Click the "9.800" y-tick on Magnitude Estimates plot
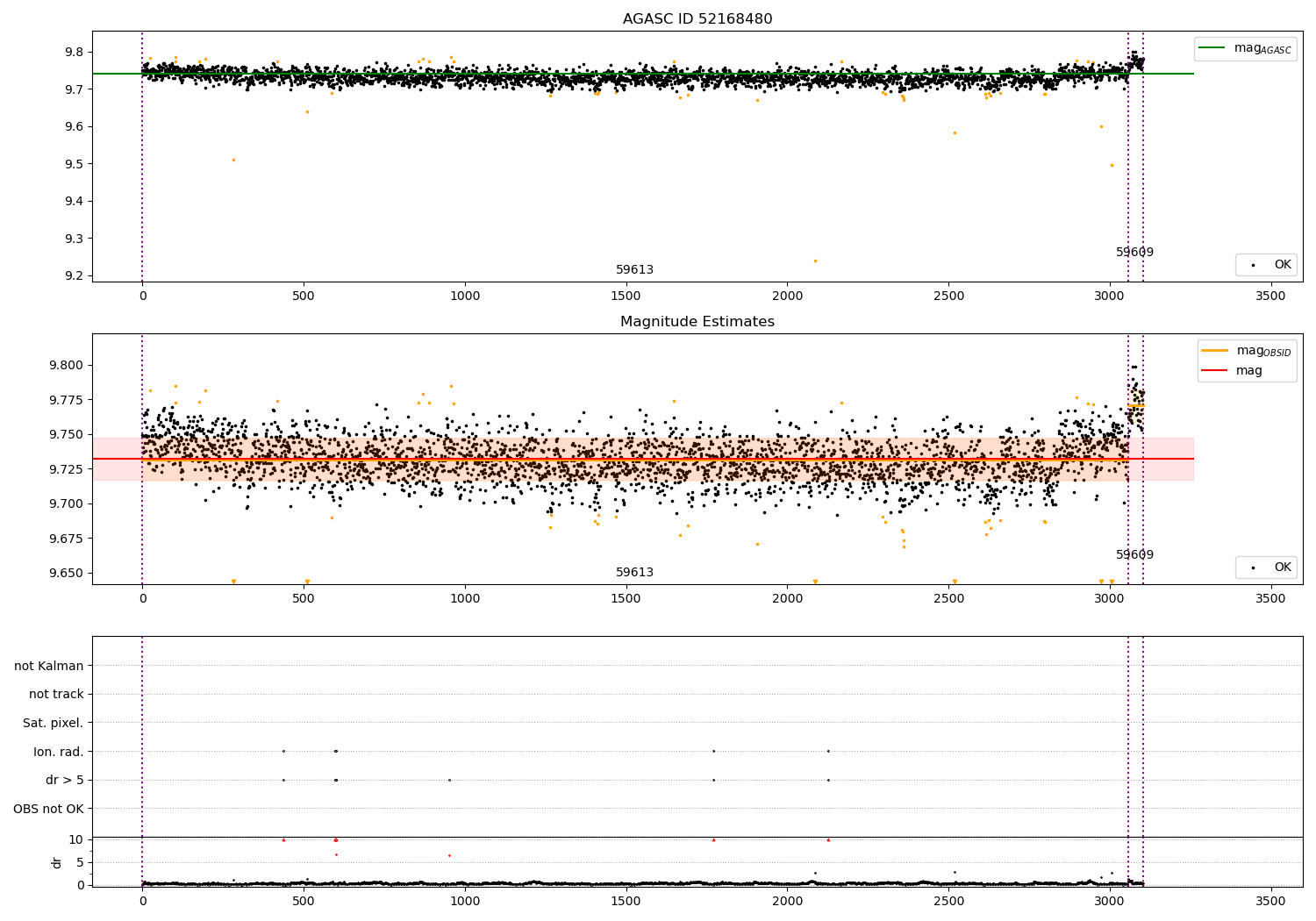Viewport: 1316px width, 921px height. [68, 366]
